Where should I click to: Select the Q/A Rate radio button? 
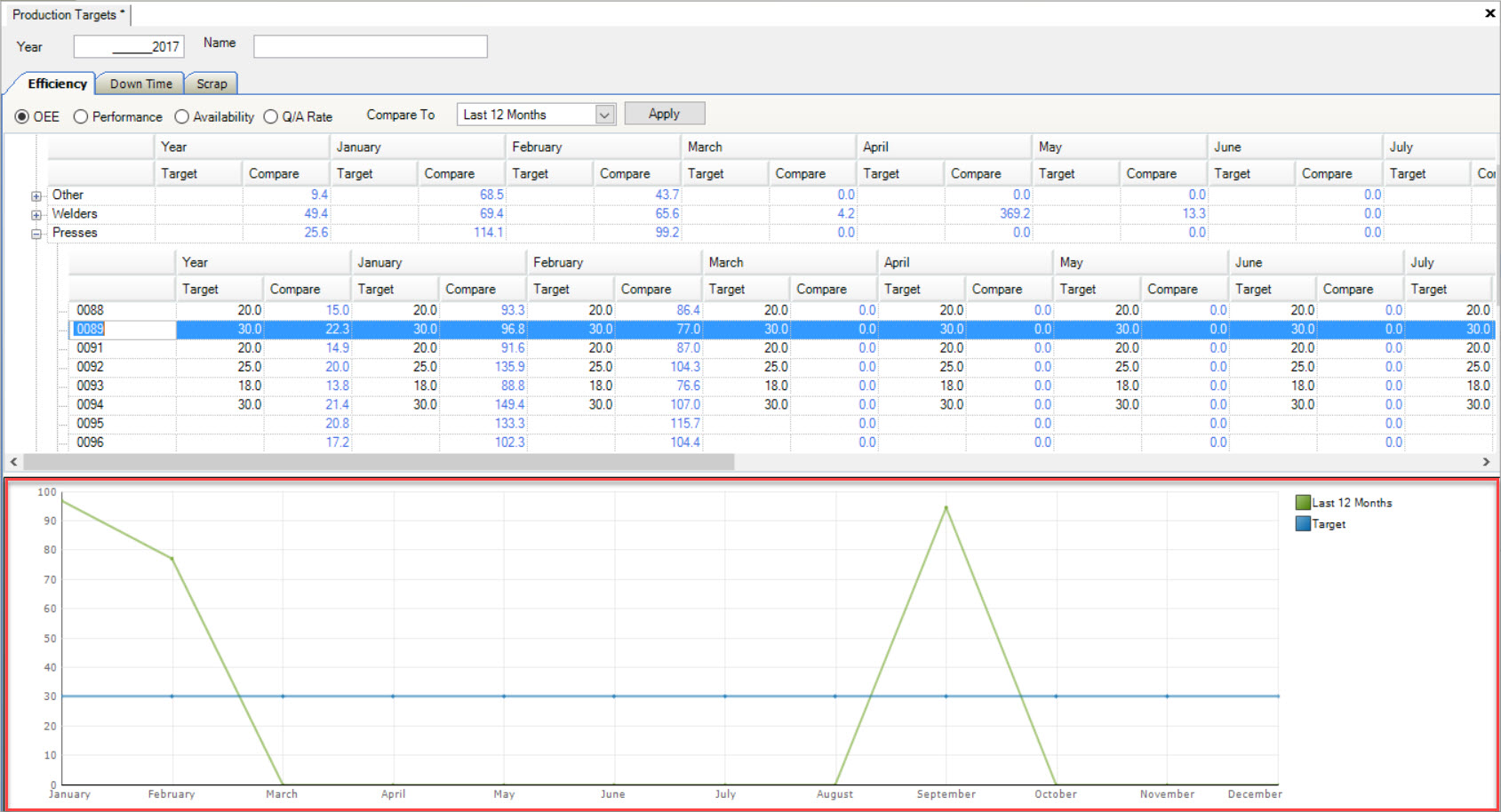[271, 116]
